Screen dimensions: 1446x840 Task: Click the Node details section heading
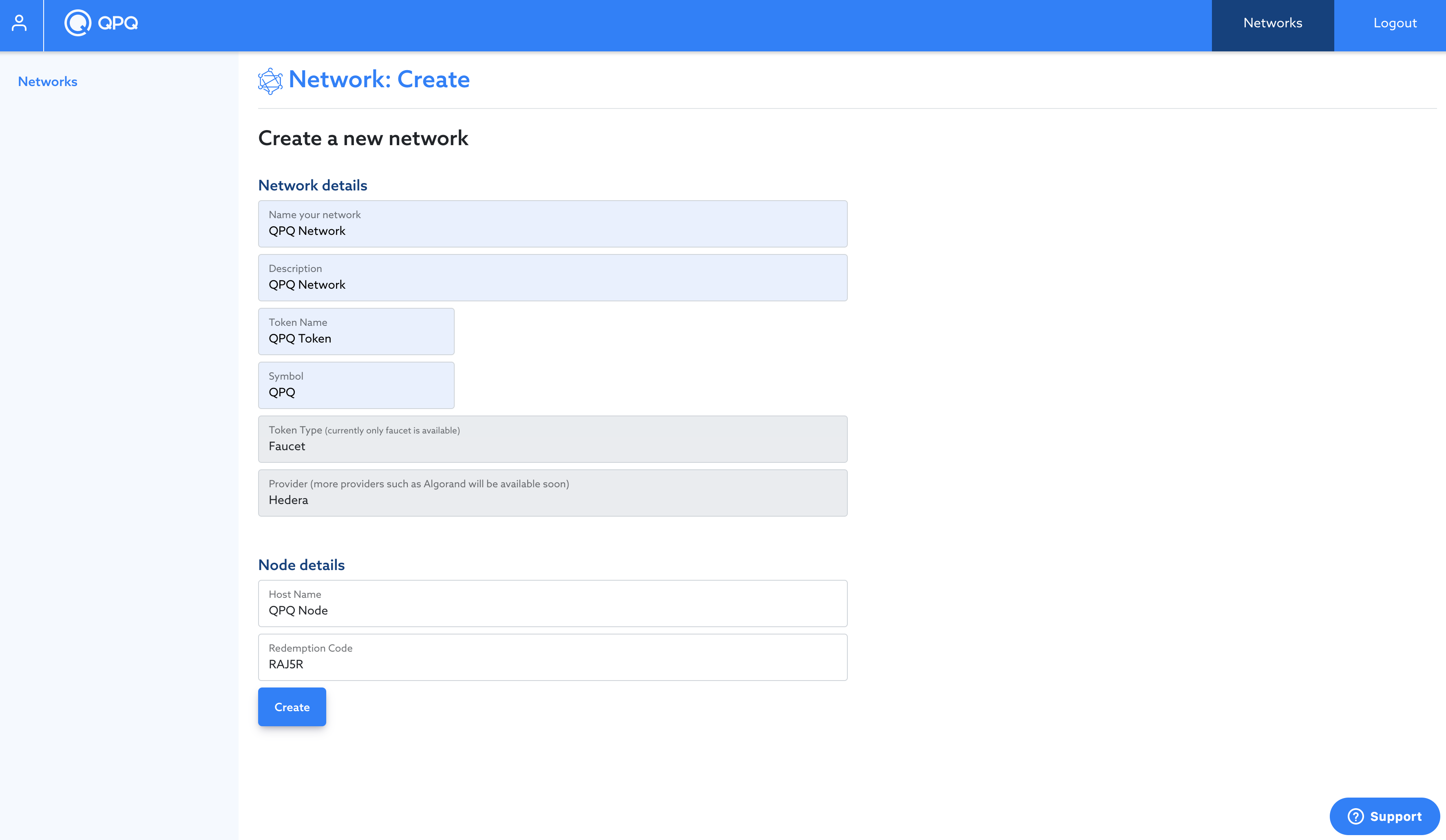pos(301,565)
